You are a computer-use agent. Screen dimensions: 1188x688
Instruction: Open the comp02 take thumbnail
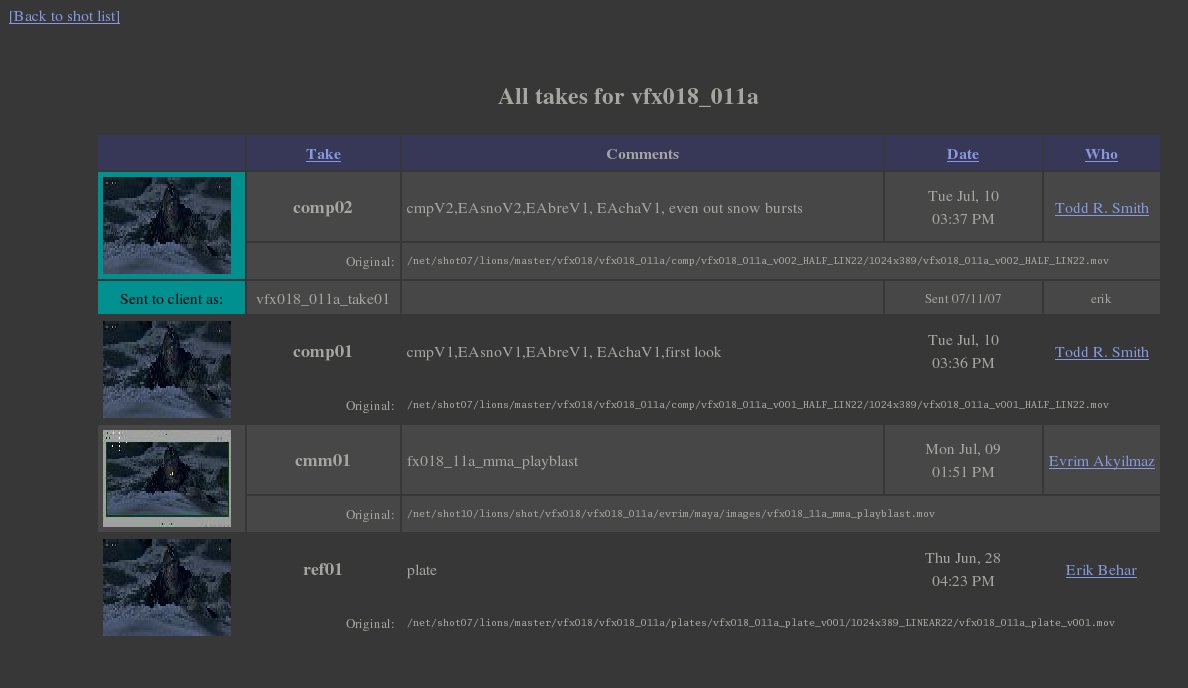(167, 225)
